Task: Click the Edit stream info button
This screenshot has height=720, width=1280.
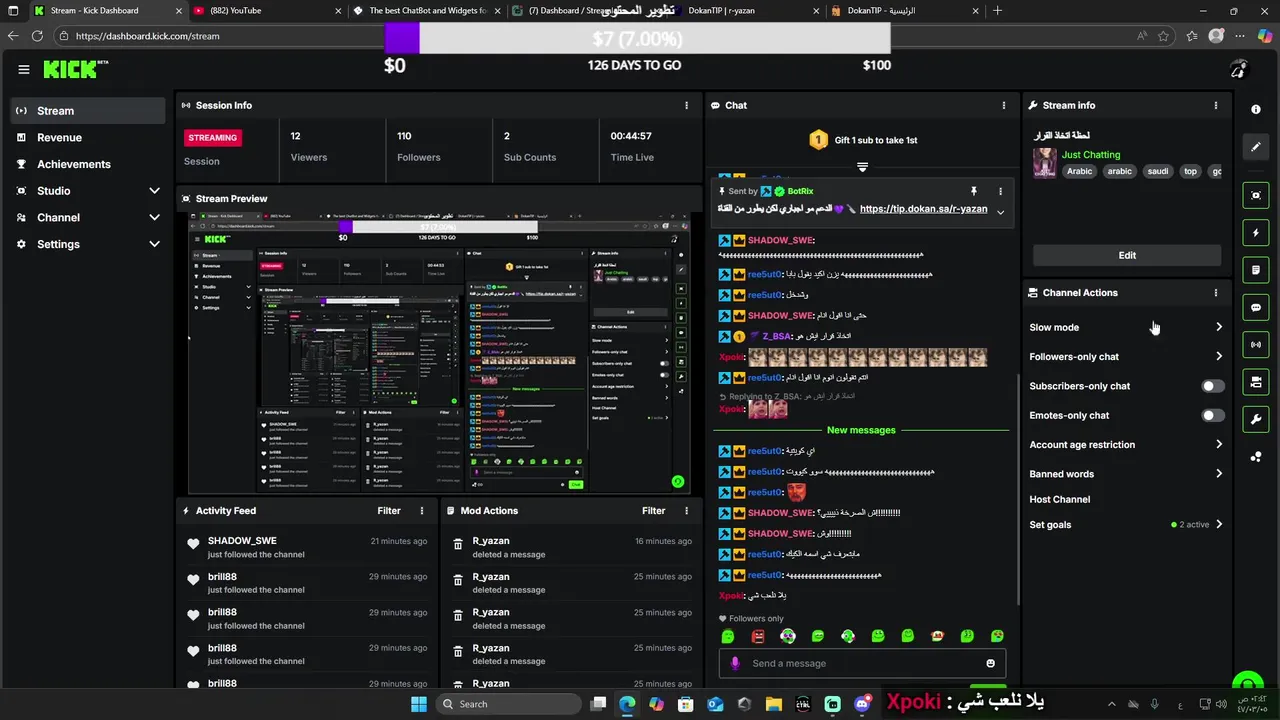Action: pyautogui.click(x=1127, y=255)
